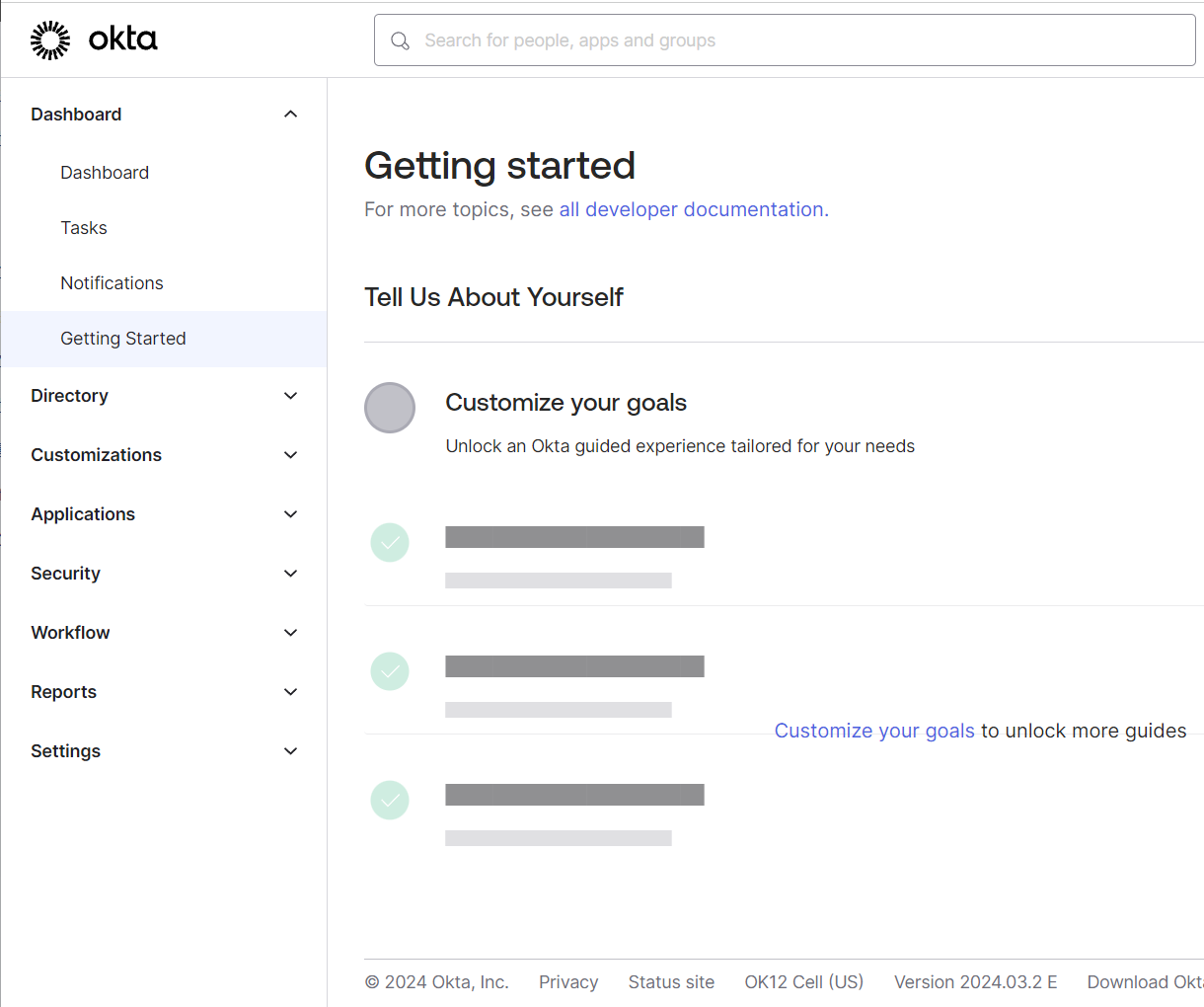Click the Version 2024.03.2 E footer text
This screenshot has width=1204, height=1007.
(976, 982)
